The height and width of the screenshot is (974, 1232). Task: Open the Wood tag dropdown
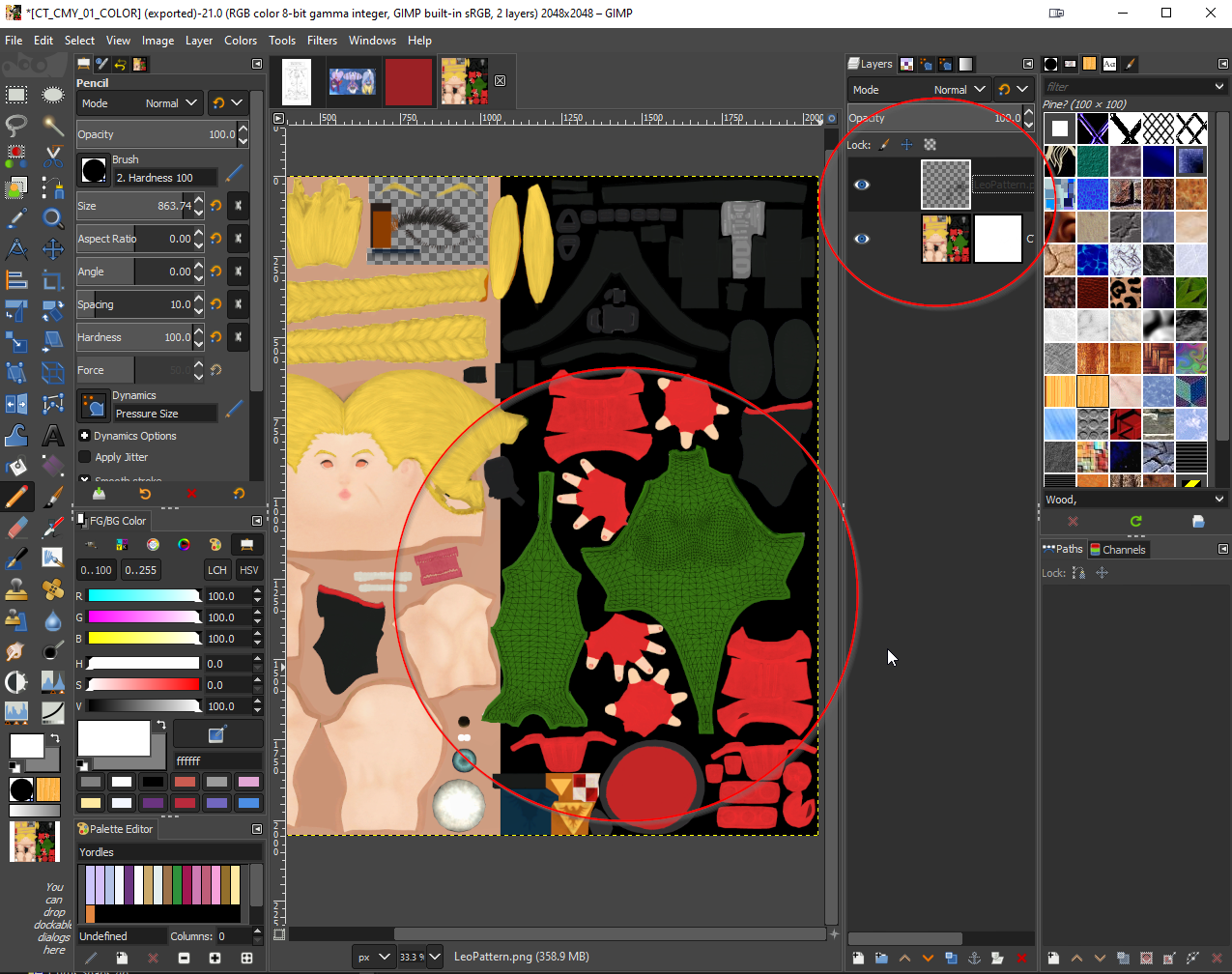tap(1219, 500)
